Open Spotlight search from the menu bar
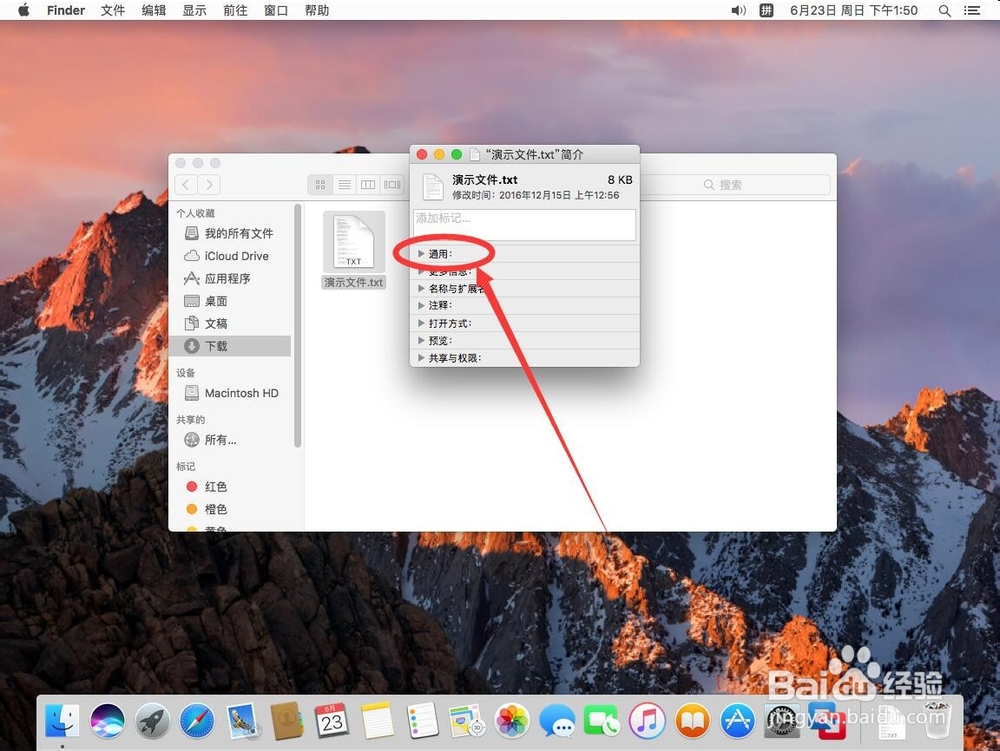Image resolution: width=1000 pixels, height=751 pixels. point(945,10)
